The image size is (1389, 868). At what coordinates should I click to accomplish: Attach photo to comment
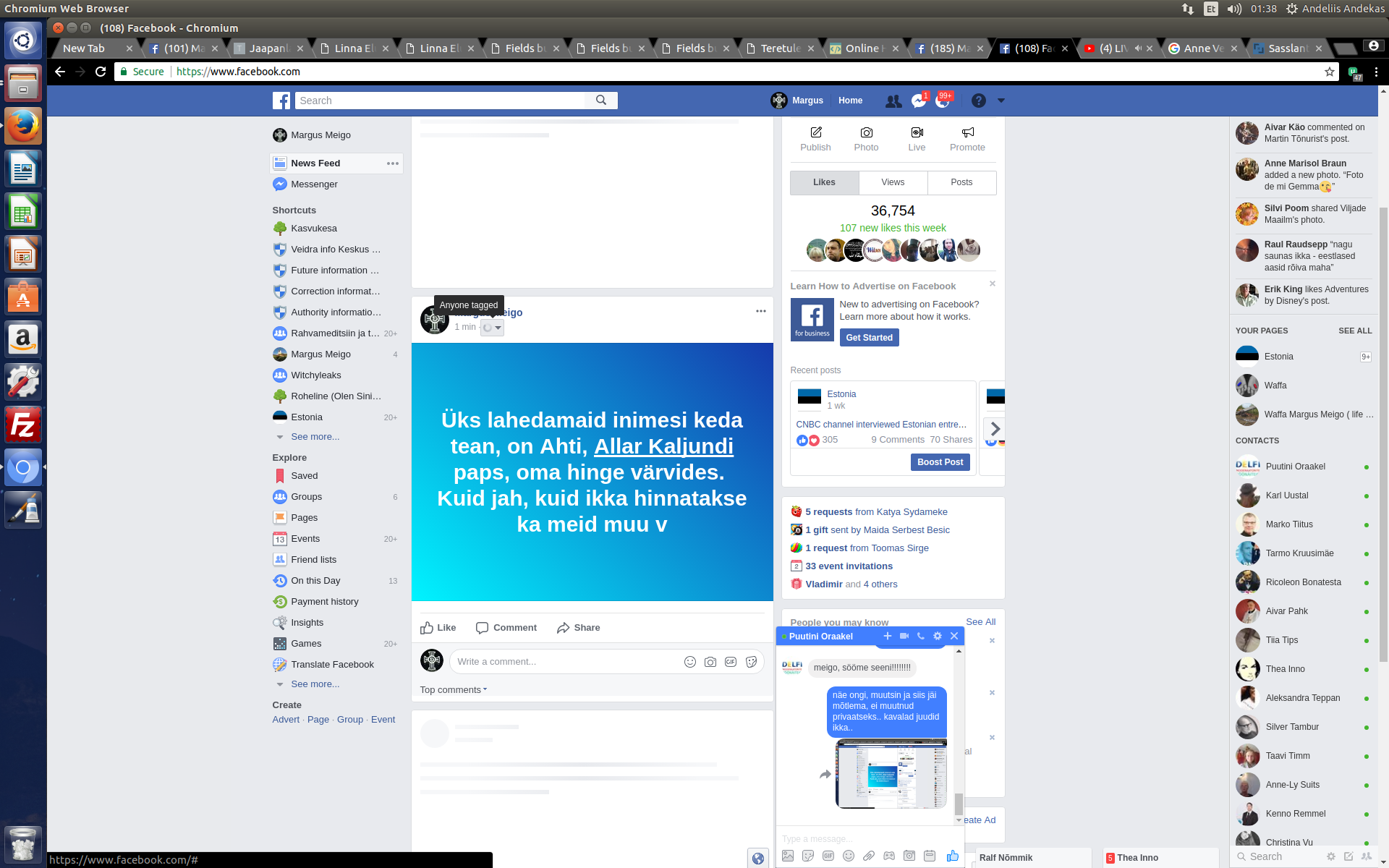point(710,662)
